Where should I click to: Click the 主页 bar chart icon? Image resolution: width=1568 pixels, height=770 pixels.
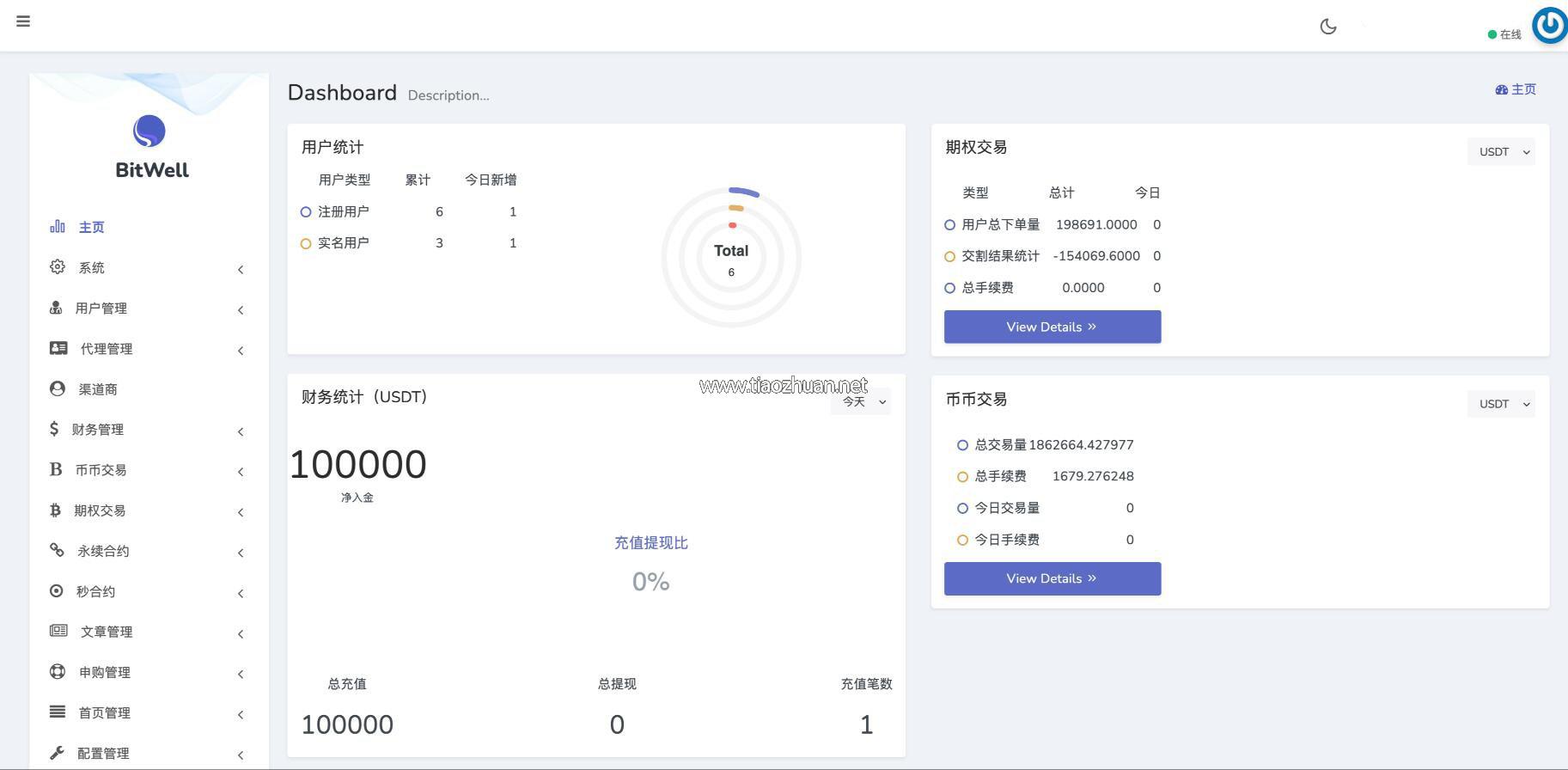coord(58,227)
